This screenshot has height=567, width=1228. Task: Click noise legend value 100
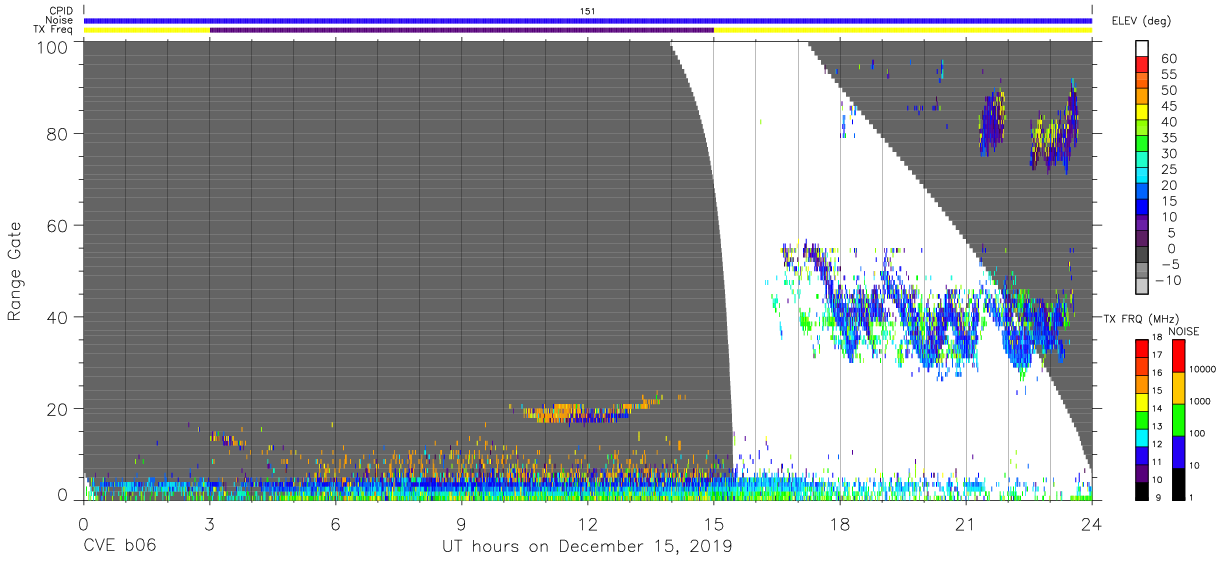[x=1199, y=433]
